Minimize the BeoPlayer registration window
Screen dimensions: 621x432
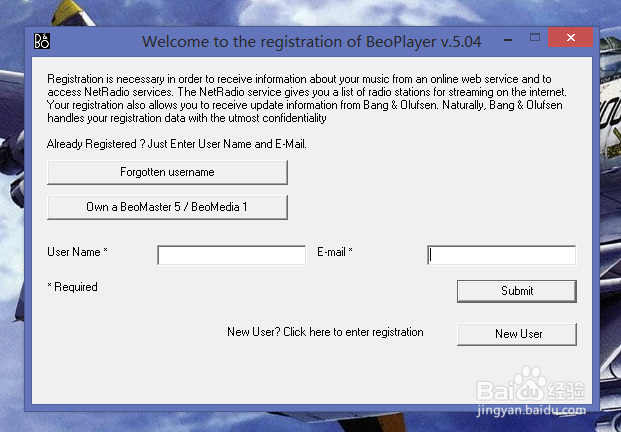click(x=508, y=40)
